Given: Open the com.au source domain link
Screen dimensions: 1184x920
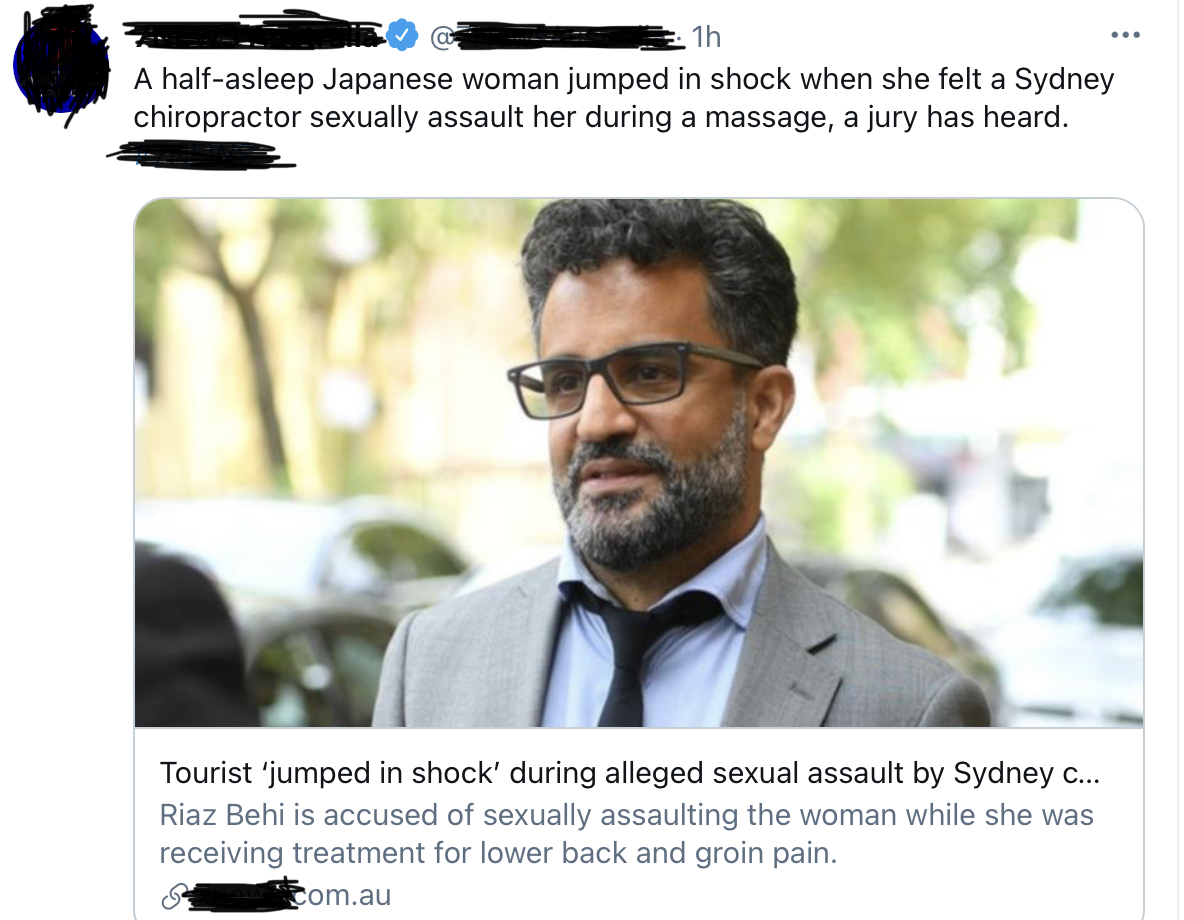Looking at the screenshot, I should point(287,894).
